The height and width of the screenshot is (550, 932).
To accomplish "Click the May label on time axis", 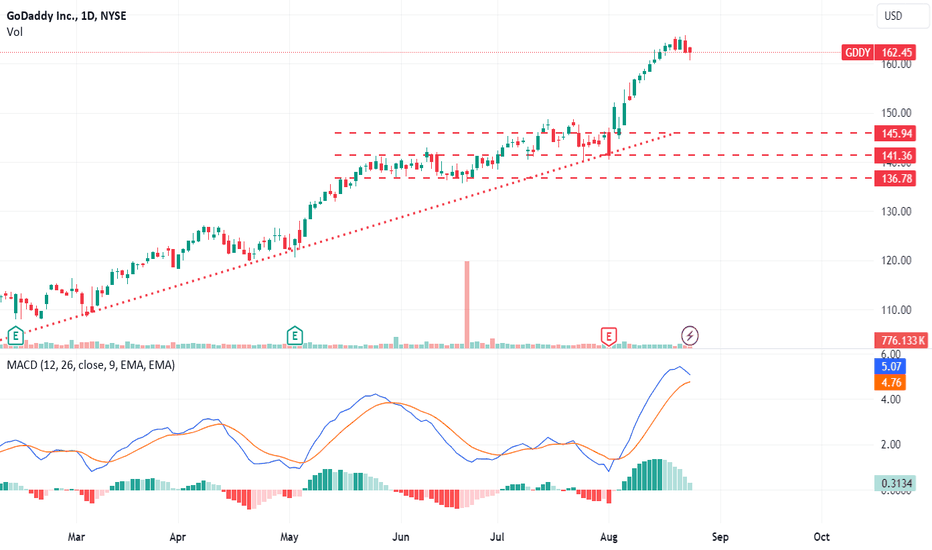I will [289, 537].
